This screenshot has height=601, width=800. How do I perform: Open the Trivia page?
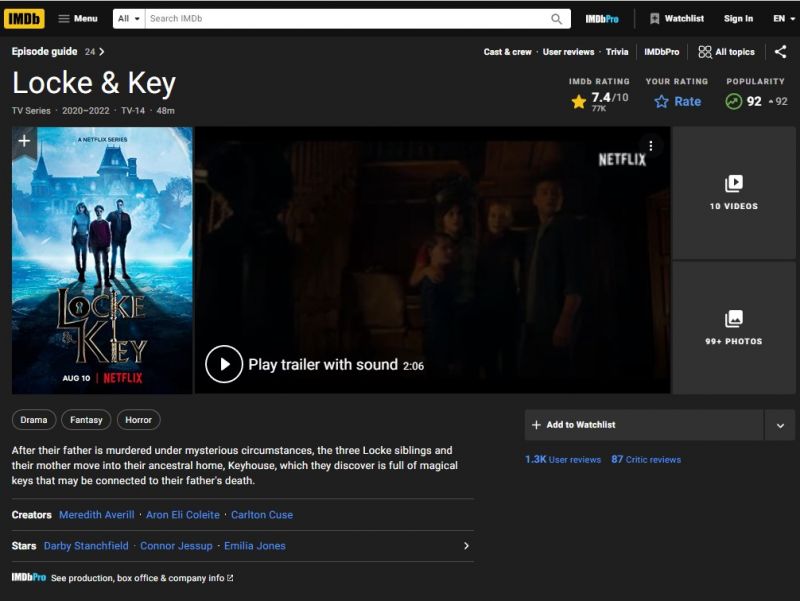(x=617, y=52)
